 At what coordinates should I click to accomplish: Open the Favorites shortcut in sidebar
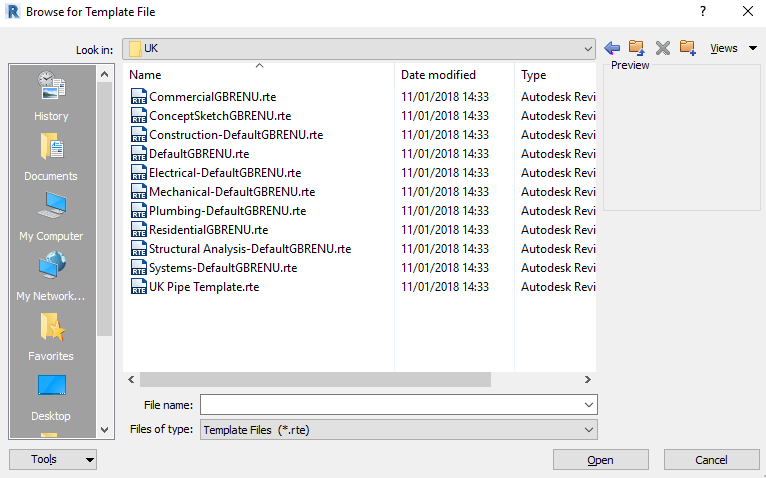pyautogui.click(x=51, y=337)
